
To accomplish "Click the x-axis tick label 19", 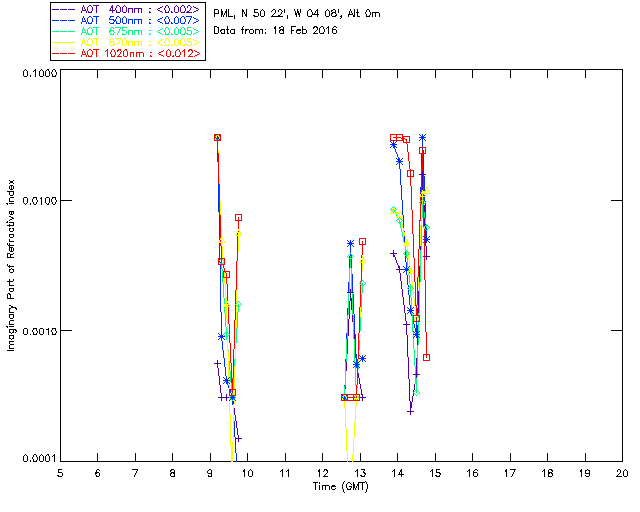I will 585,473.
